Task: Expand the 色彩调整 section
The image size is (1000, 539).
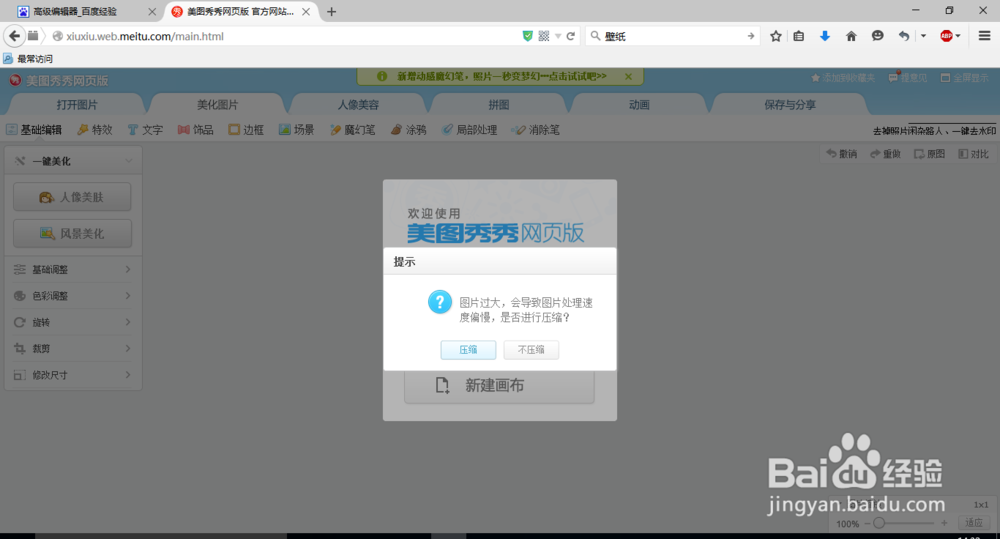Action: pos(72,296)
